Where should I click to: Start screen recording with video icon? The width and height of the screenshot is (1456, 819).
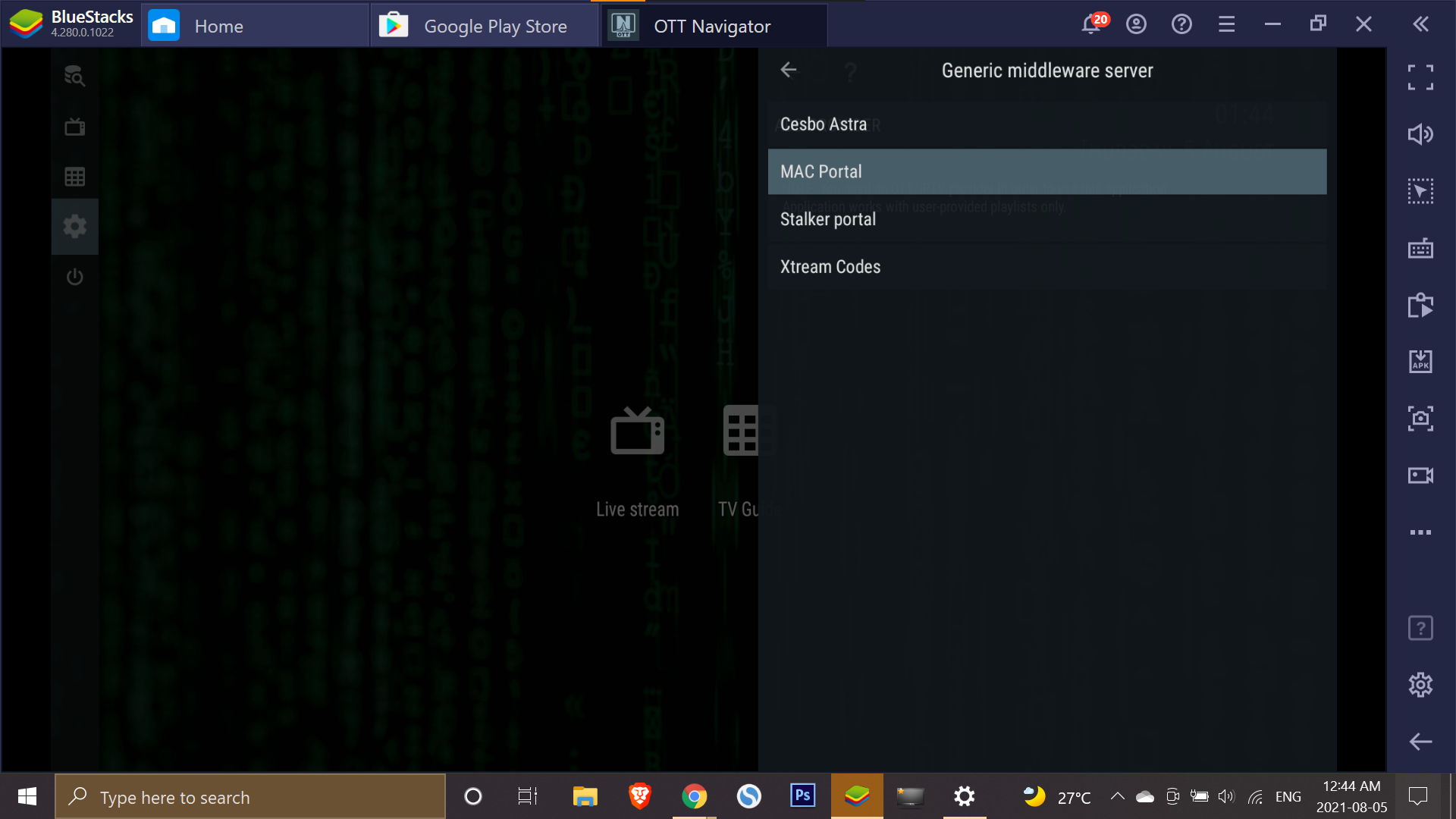click(1420, 475)
